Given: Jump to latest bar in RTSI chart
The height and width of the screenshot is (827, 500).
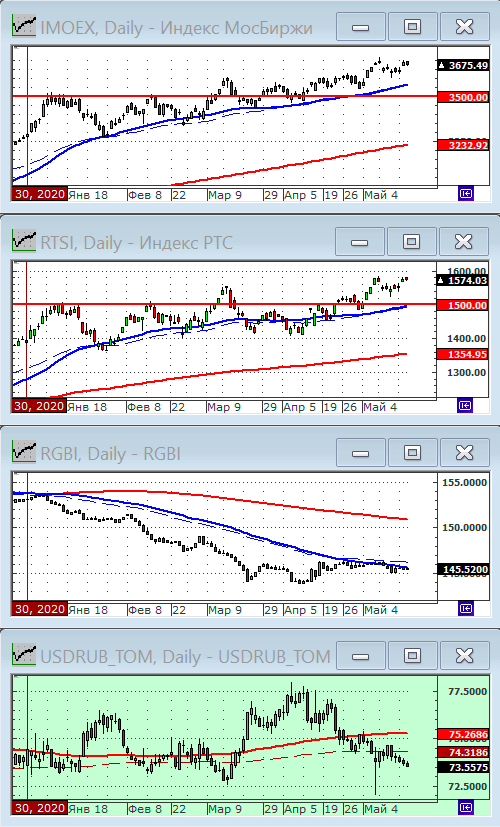Looking at the screenshot, I should pos(466,406).
